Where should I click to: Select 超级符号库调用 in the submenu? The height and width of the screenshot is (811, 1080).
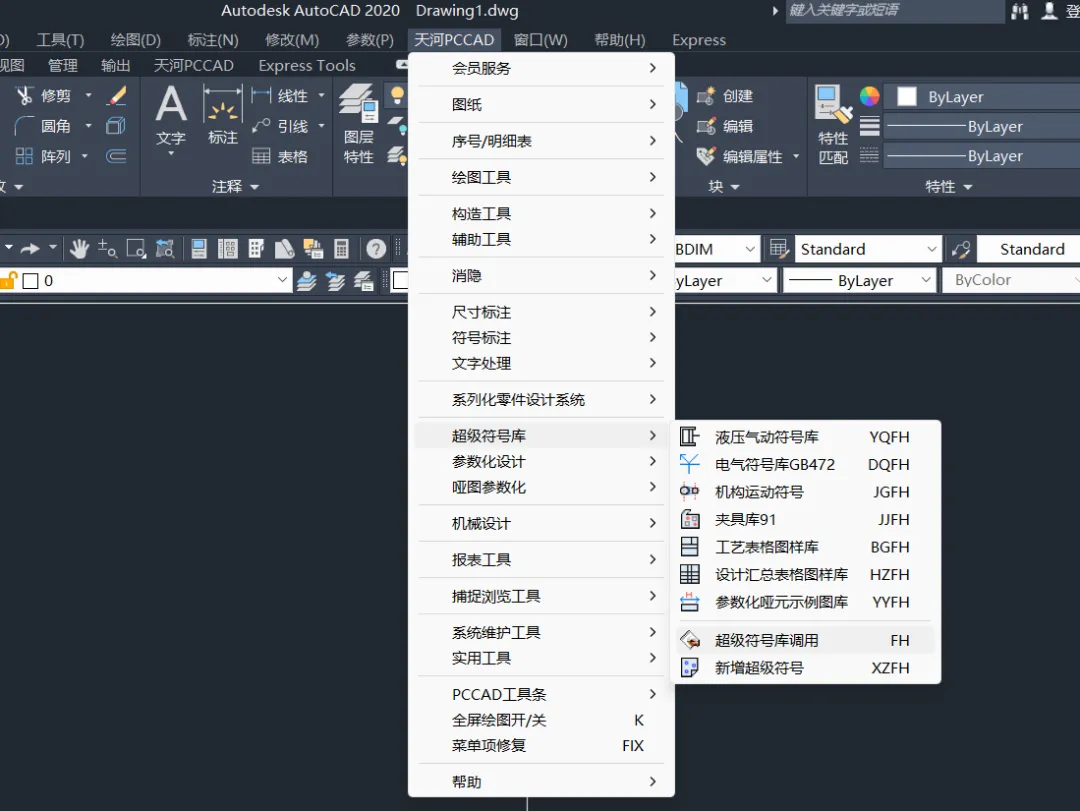coord(805,640)
